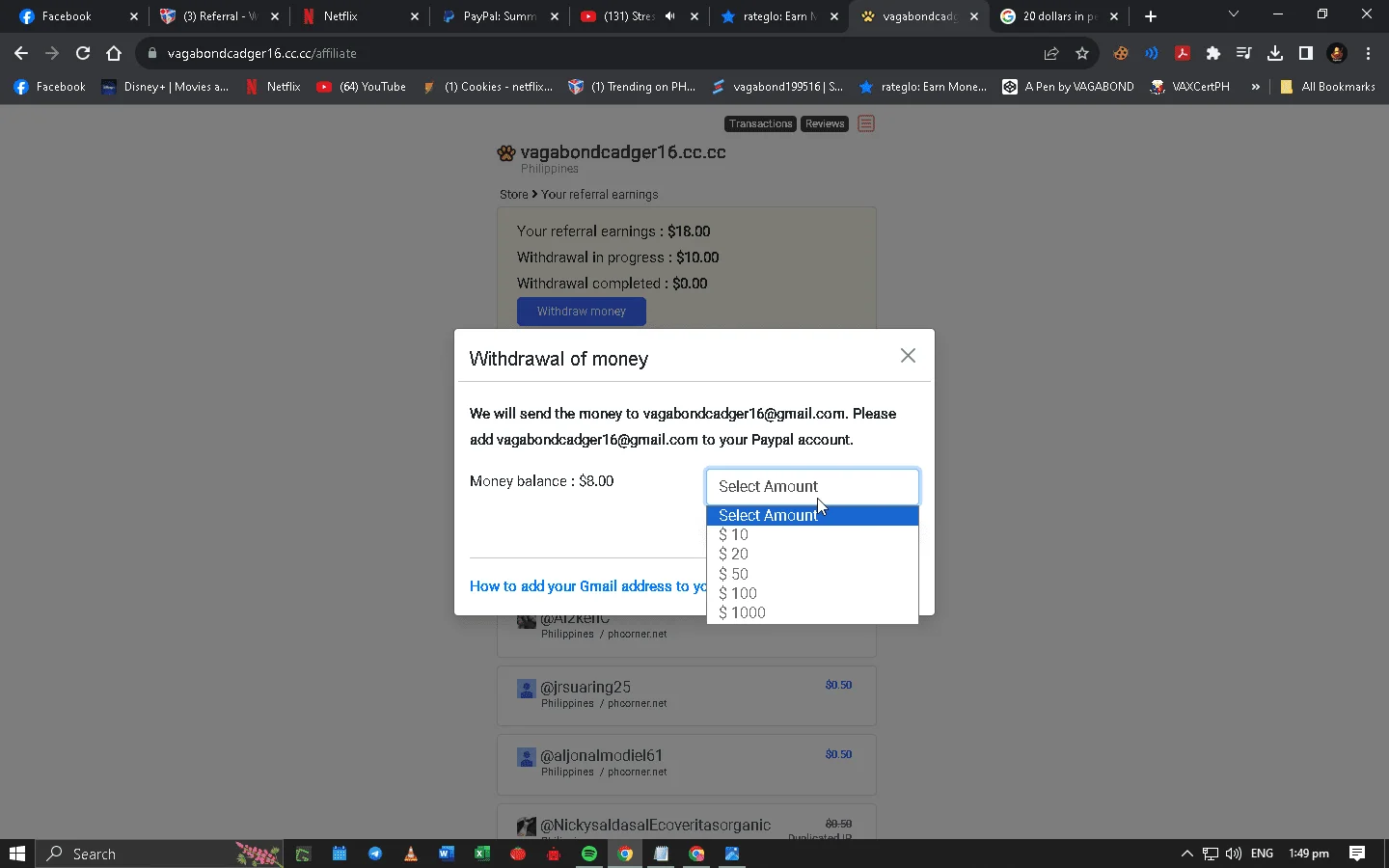
Task: Open the blue sound-wave extension icon
Action: point(1152,53)
